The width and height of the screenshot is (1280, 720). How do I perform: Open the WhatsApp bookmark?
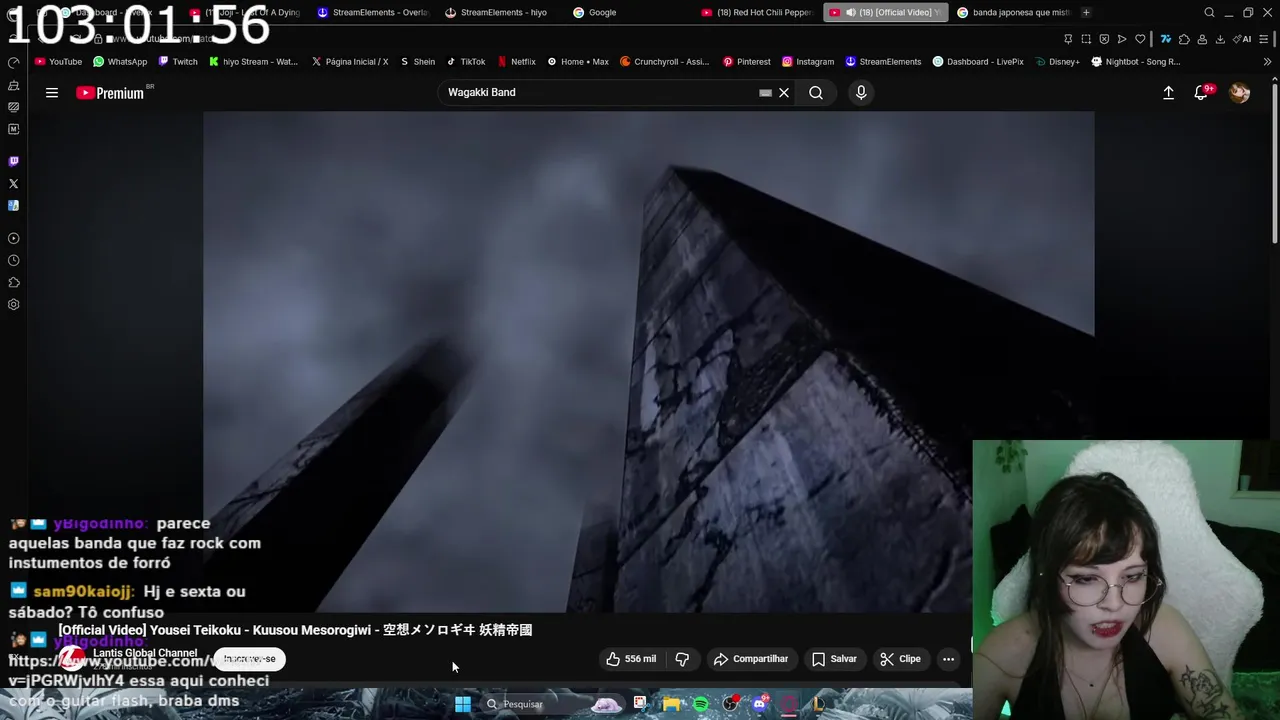coord(120,62)
